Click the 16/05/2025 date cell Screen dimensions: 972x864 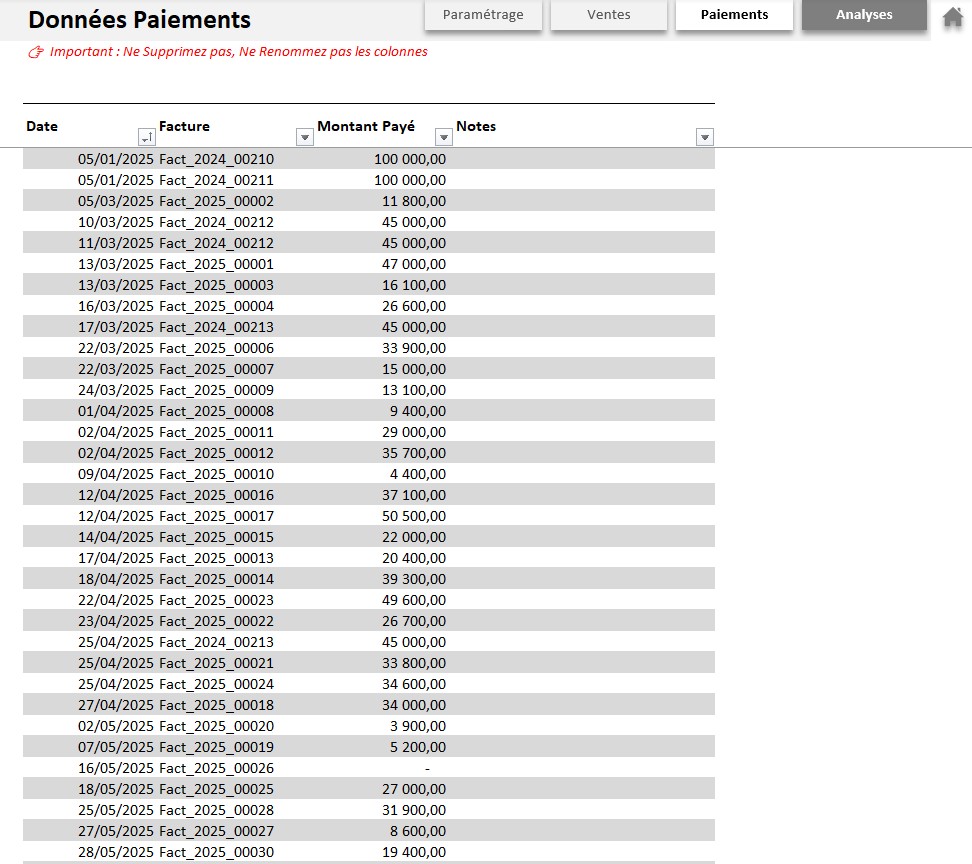tap(115, 768)
